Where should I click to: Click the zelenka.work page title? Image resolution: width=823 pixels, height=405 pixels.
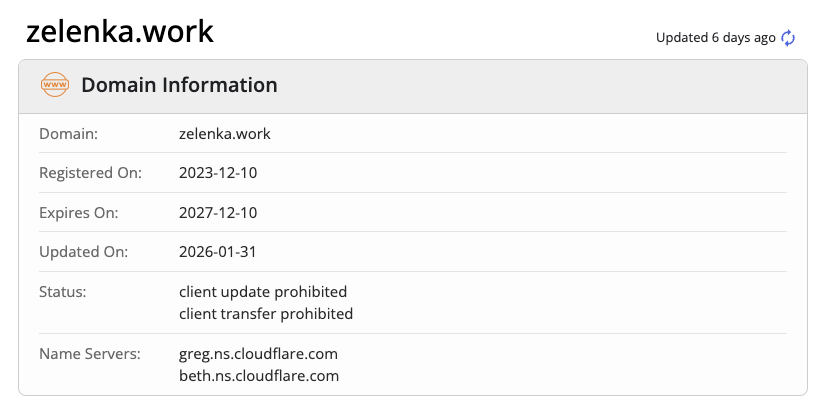coord(120,32)
